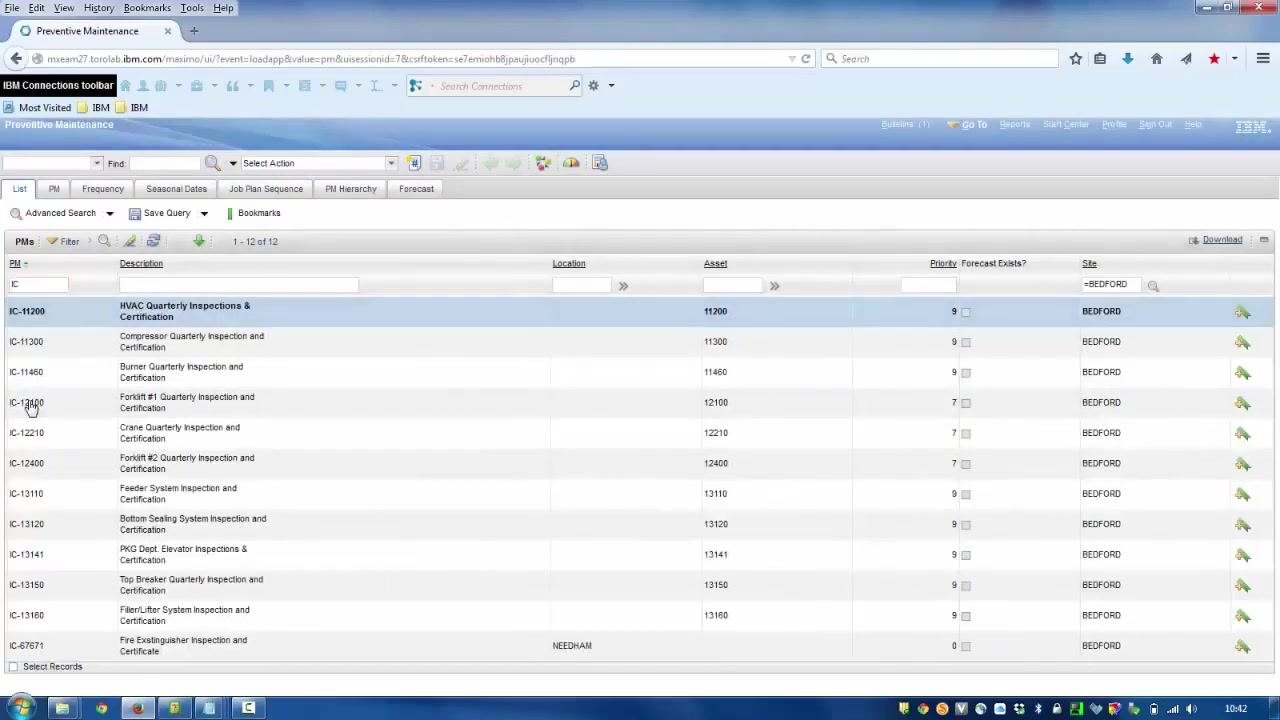Expand the Select Action dropdown
The width and height of the screenshot is (1280, 720).
point(391,163)
